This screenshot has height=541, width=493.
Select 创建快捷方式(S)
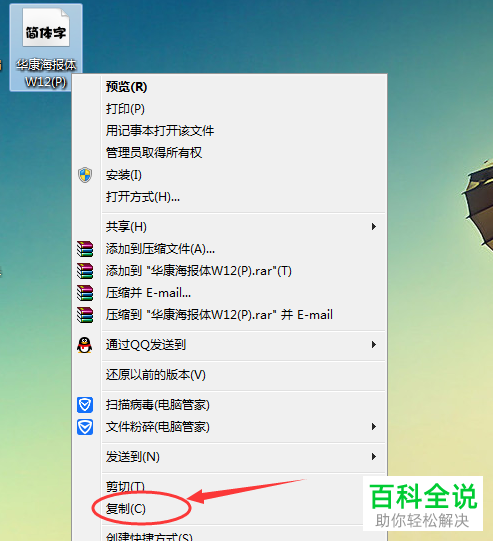(x=149, y=537)
